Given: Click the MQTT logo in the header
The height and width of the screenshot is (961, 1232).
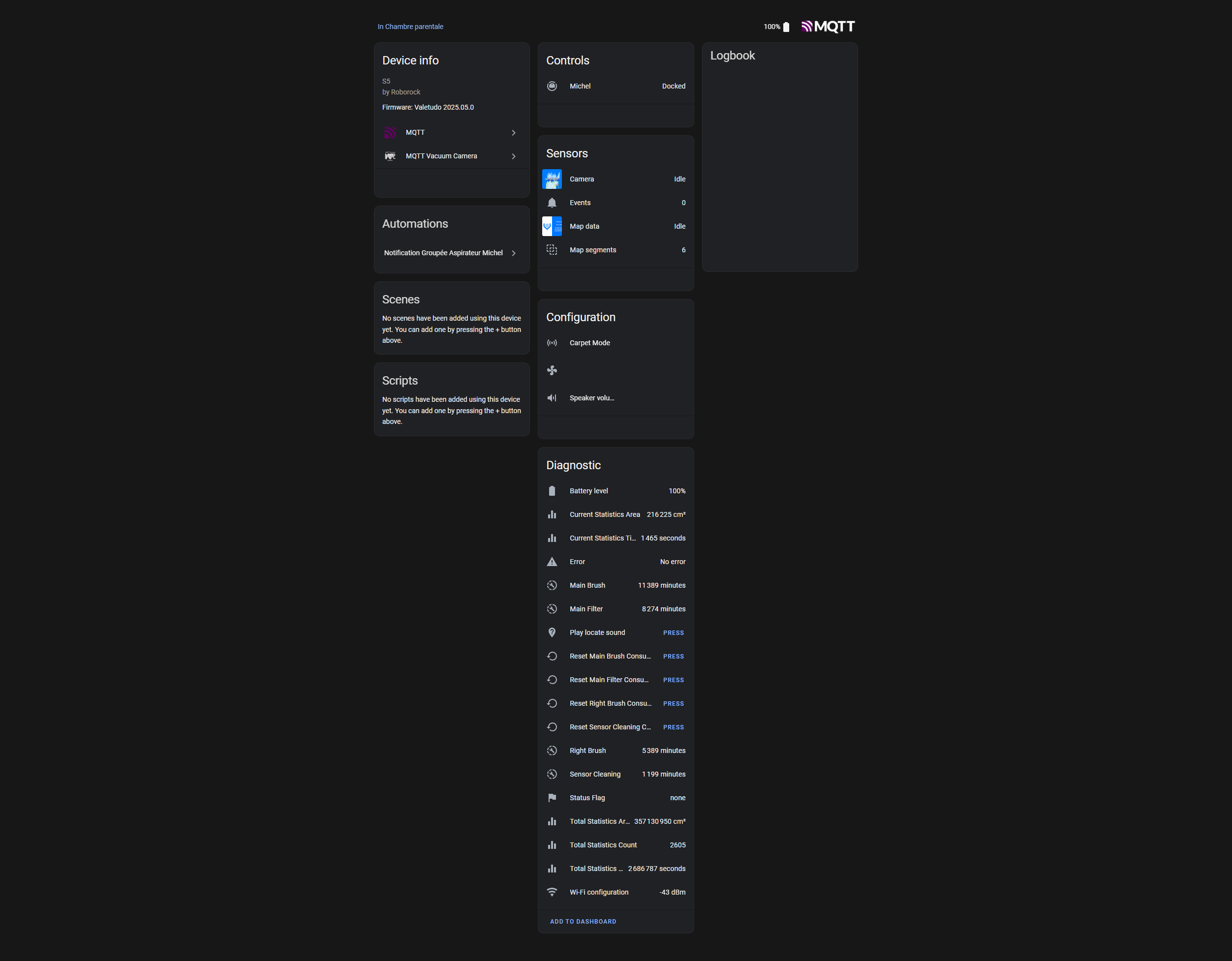Looking at the screenshot, I should [x=828, y=27].
